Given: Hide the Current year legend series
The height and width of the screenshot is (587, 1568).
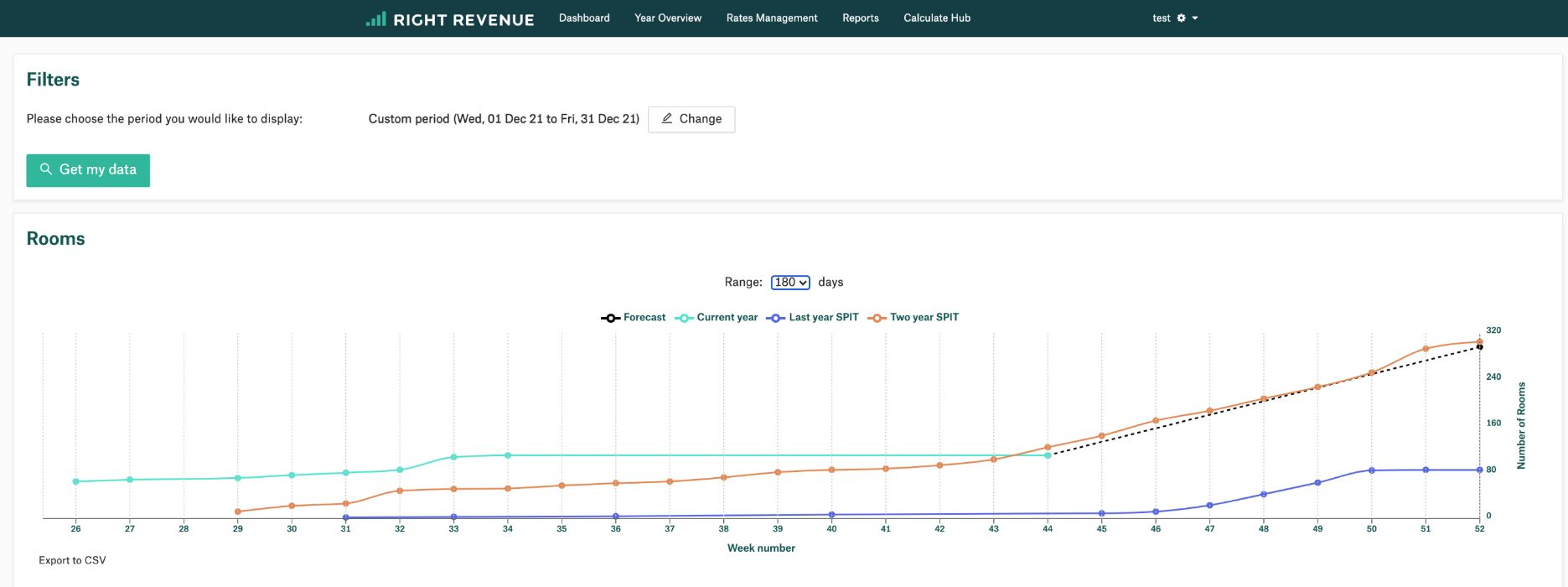Looking at the screenshot, I should click(717, 318).
